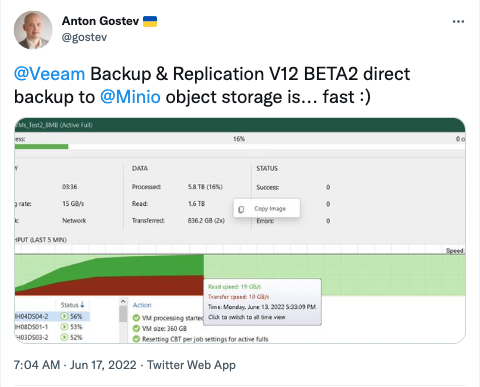480x387 pixels.
Task: Open the tweet's three-dot more menu
Action: coord(458,22)
